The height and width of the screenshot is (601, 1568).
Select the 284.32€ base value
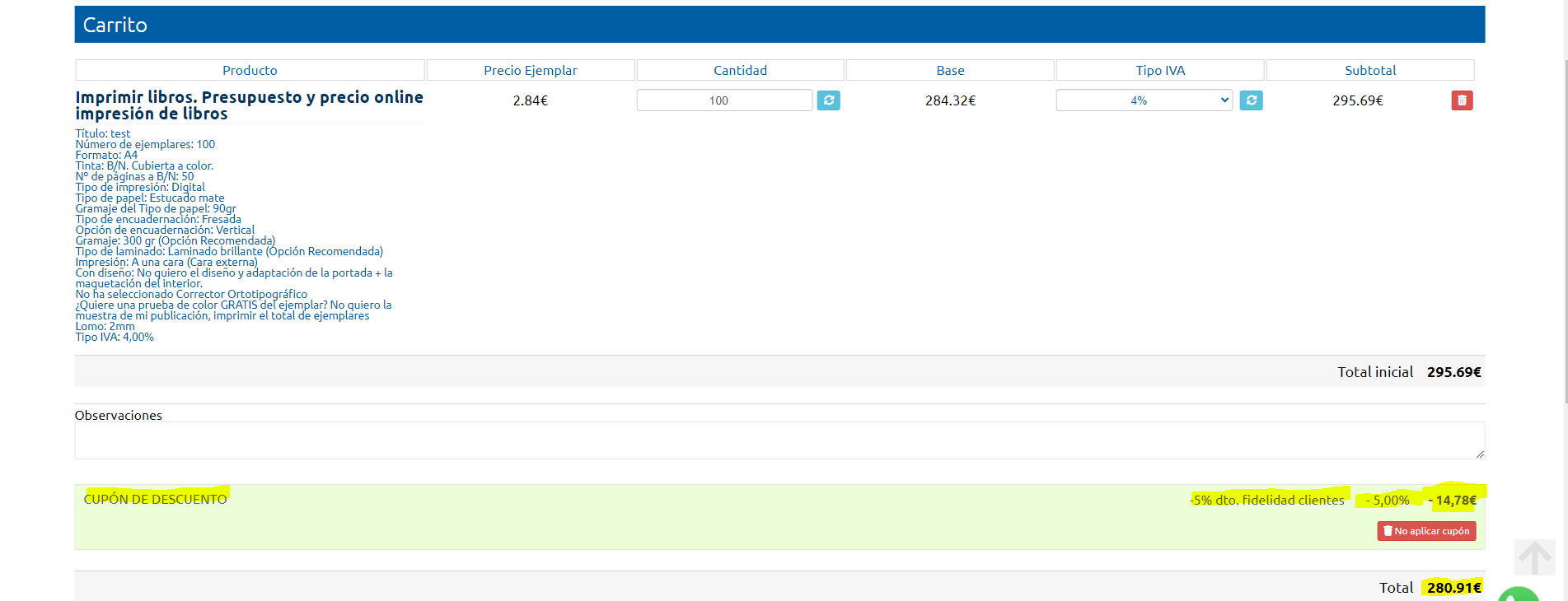[950, 100]
